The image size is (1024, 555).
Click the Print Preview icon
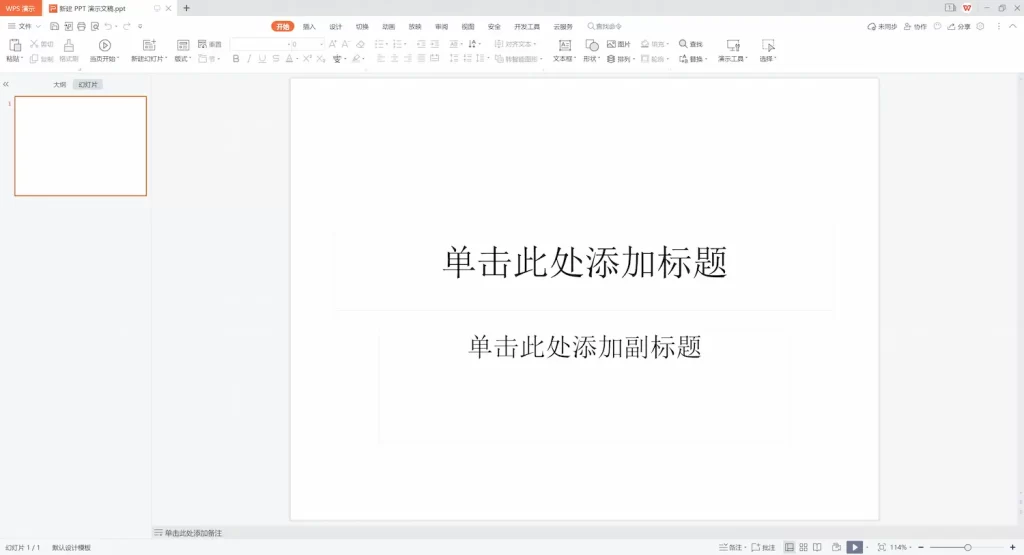95,26
